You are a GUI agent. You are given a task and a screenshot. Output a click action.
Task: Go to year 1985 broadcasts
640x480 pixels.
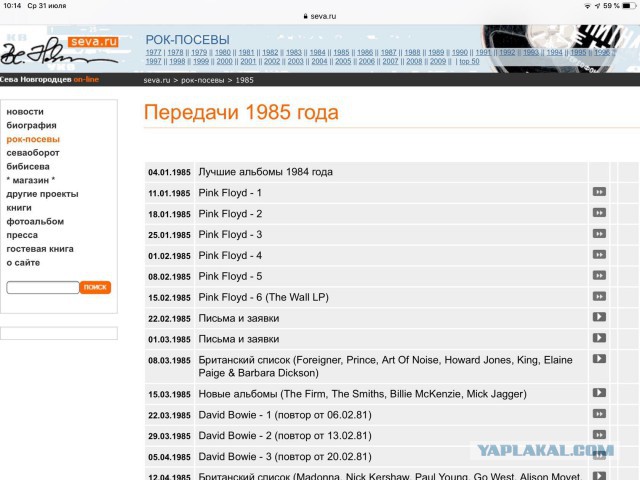click(341, 53)
